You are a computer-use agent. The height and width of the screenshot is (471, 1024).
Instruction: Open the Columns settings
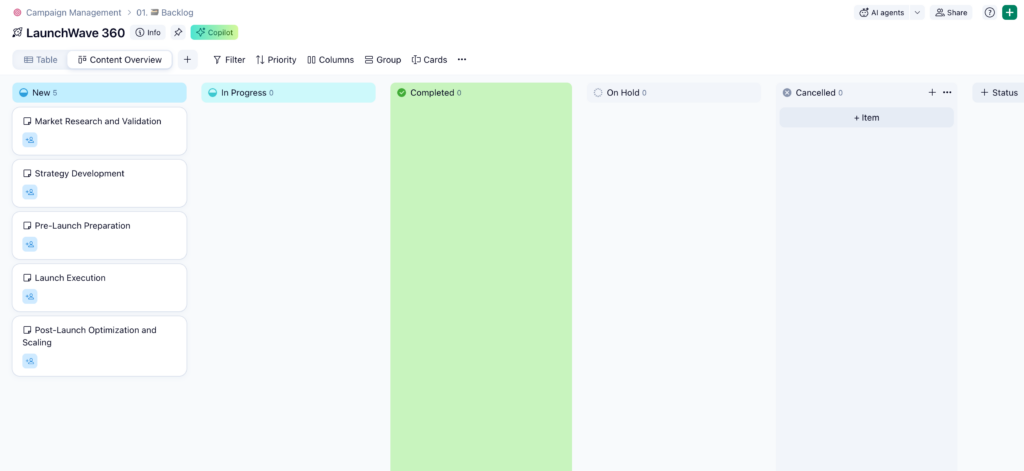330,60
